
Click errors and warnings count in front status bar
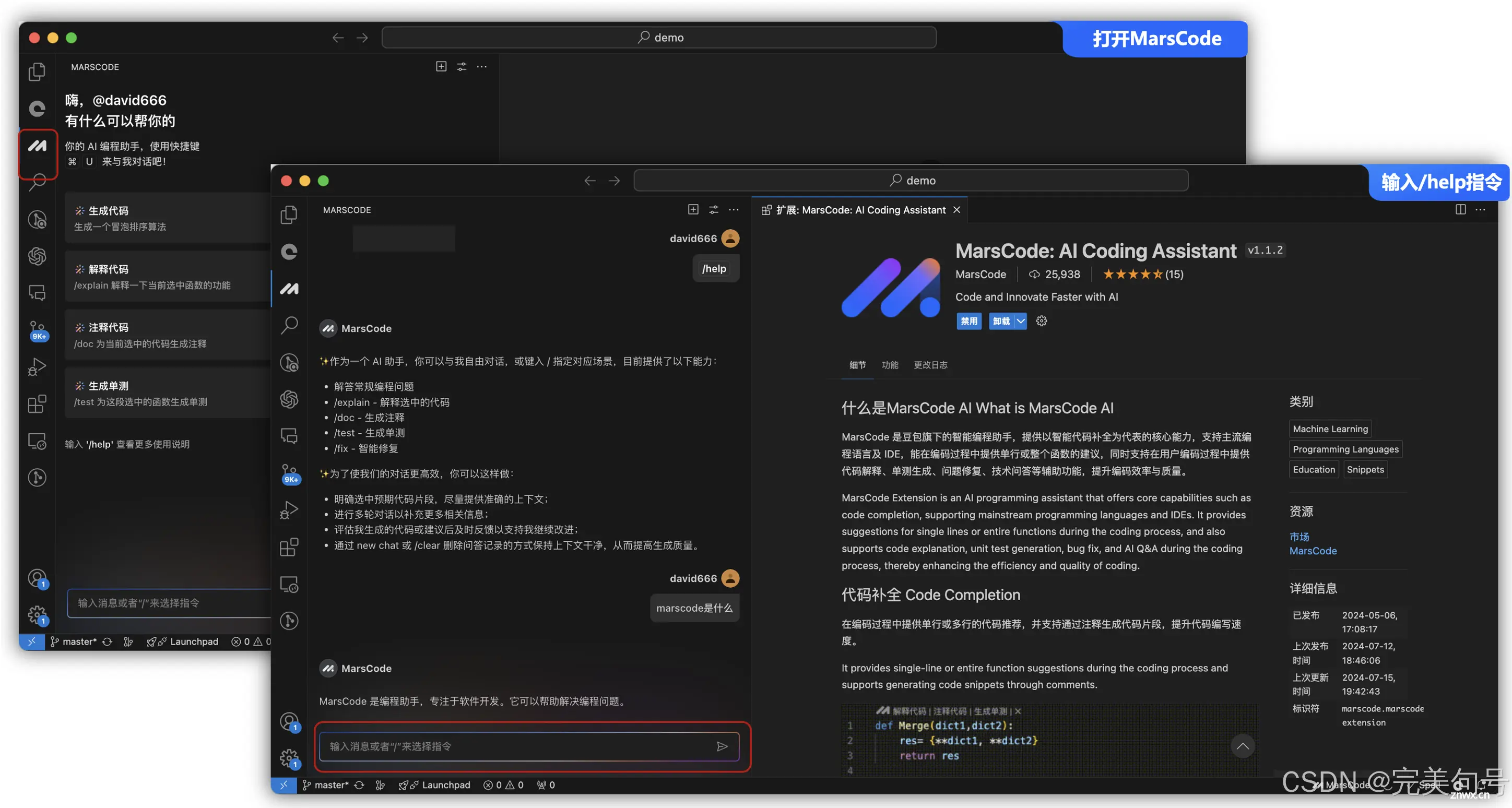click(503, 785)
